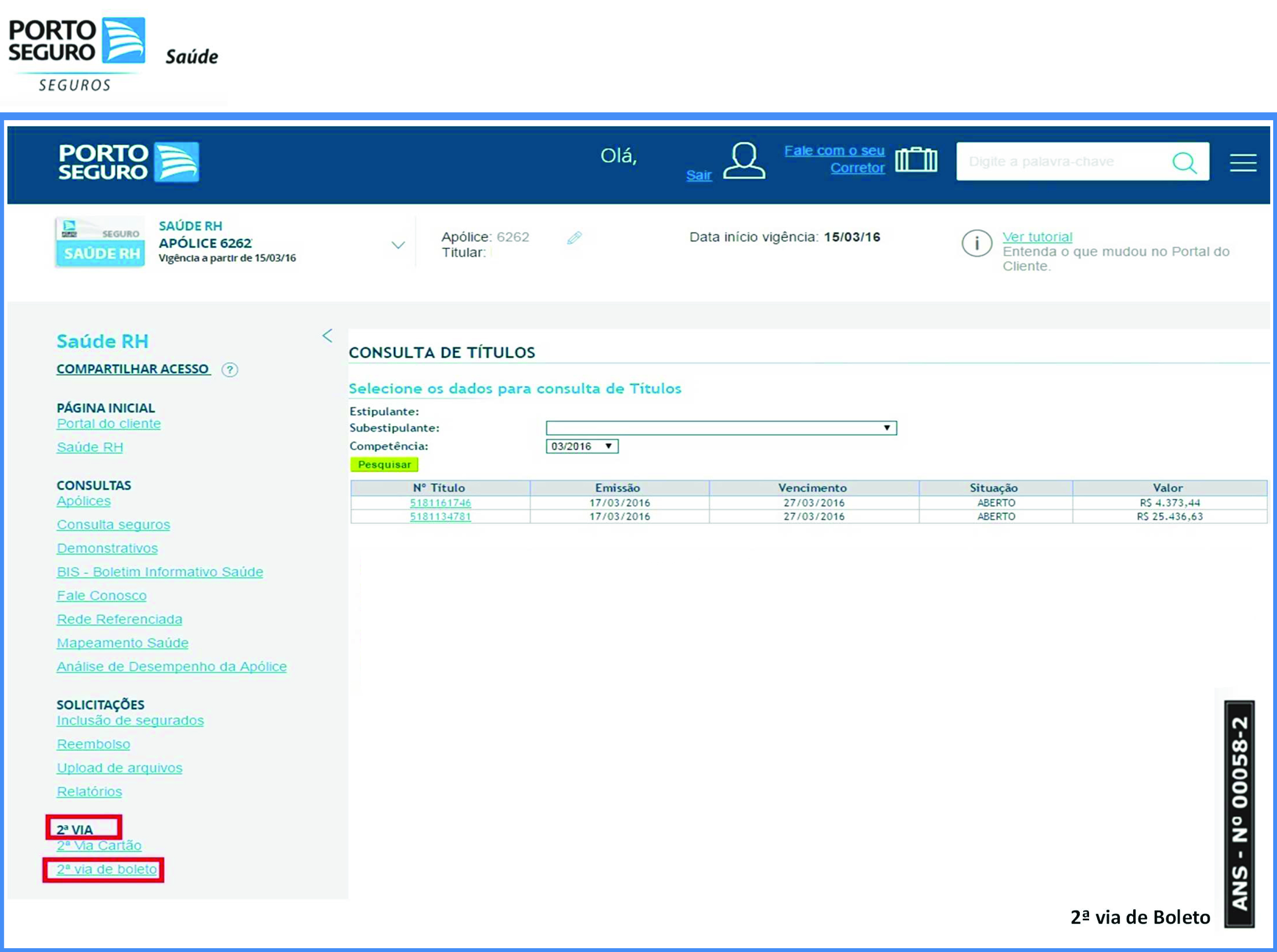Click the help question mark icon

[229, 369]
